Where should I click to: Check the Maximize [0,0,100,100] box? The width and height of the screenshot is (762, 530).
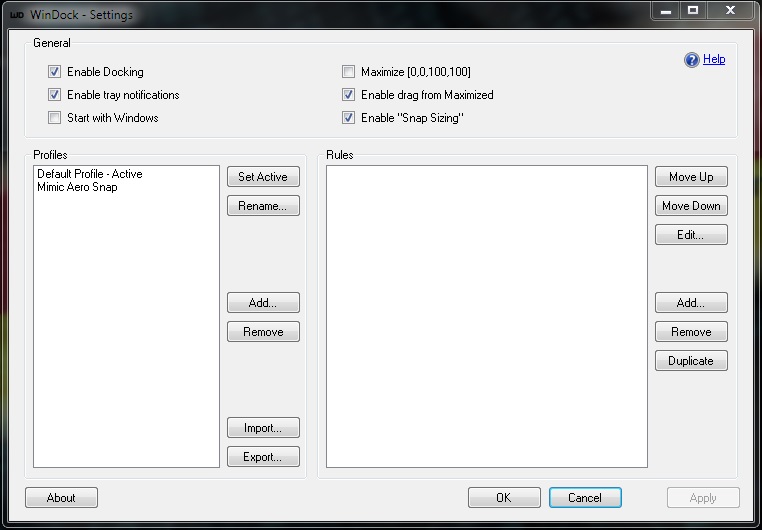coord(348,72)
